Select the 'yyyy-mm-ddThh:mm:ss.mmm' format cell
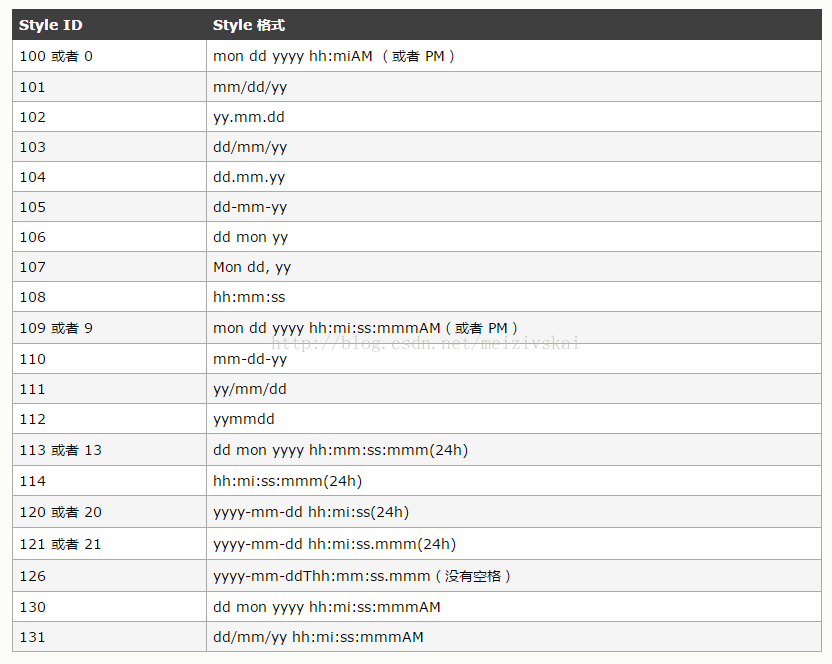 [514, 576]
